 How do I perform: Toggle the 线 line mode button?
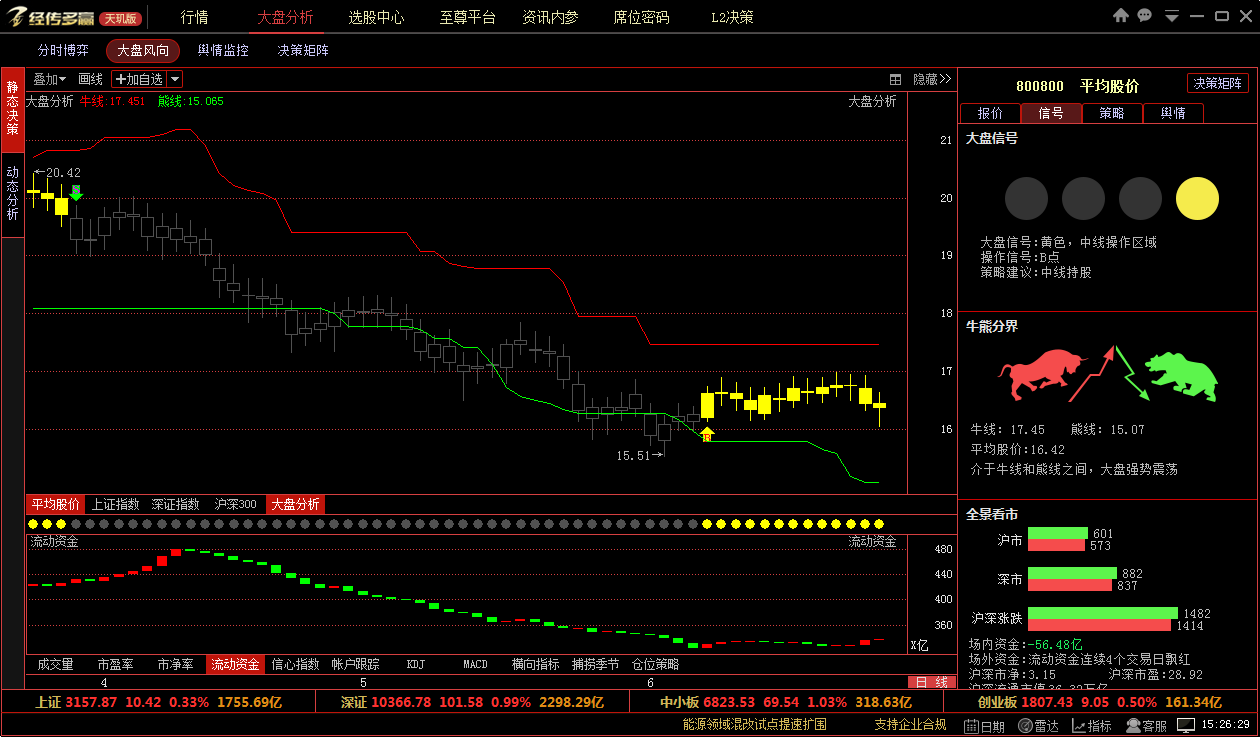coord(941,682)
